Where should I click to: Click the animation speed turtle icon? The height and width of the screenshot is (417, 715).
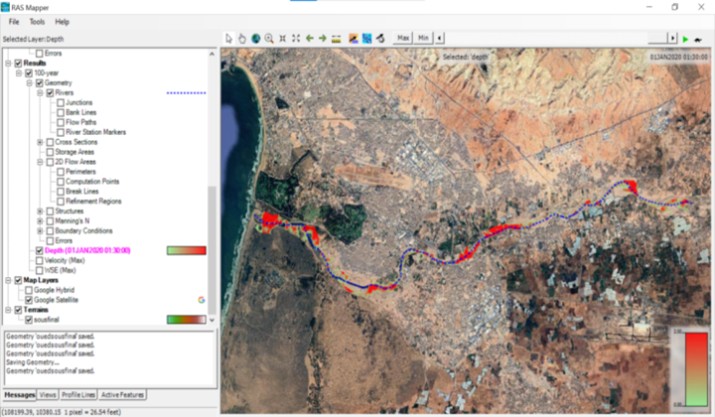[x=698, y=40]
